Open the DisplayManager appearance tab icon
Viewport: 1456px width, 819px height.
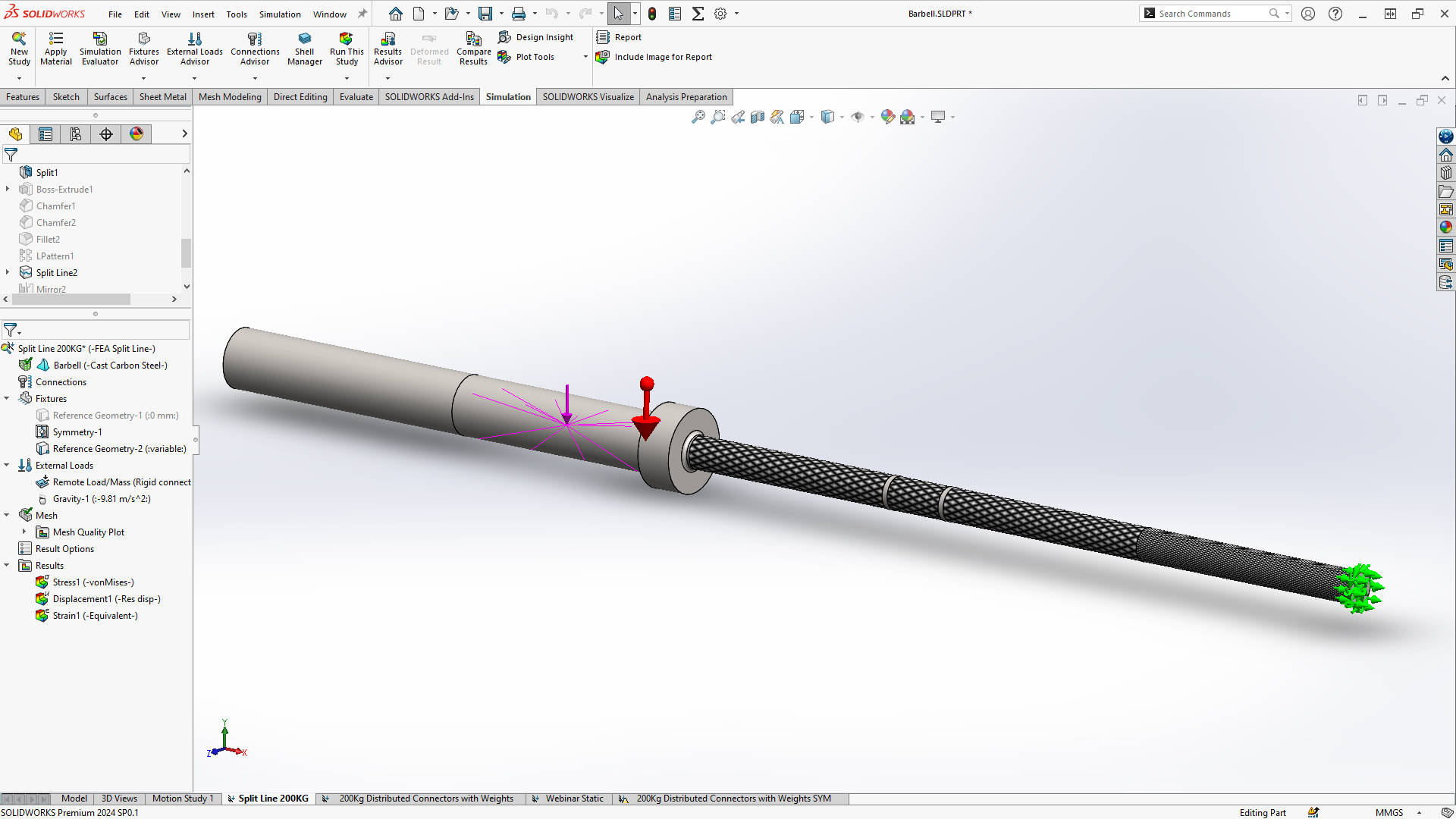136,134
